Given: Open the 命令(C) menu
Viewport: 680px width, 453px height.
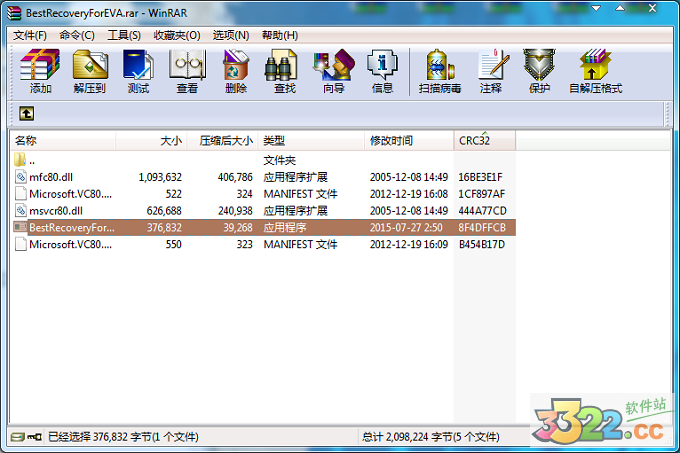Looking at the screenshot, I should pos(77,35).
